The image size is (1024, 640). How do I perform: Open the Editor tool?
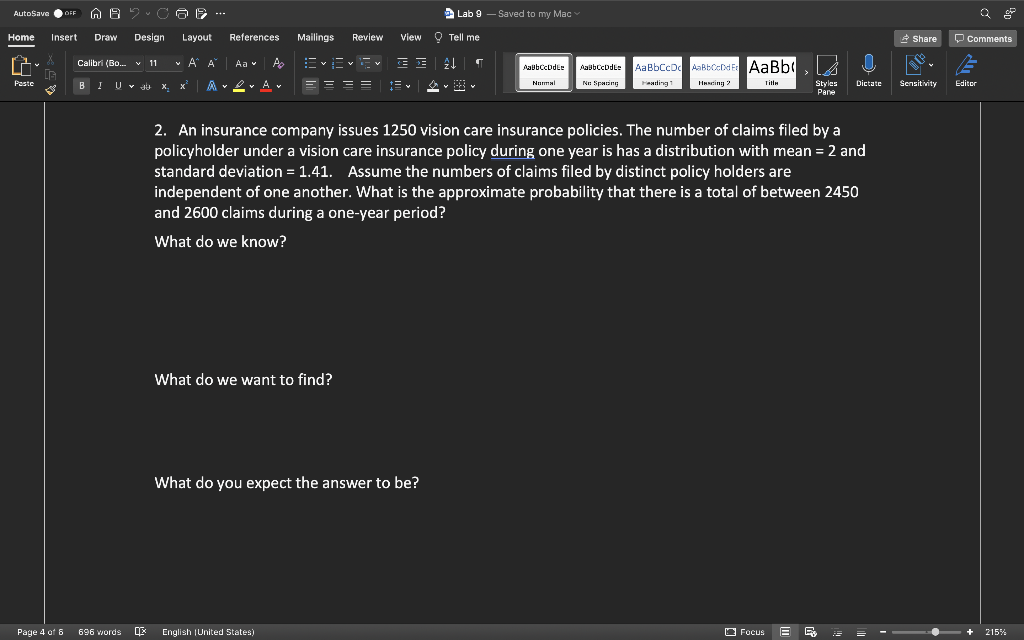[966, 71]
